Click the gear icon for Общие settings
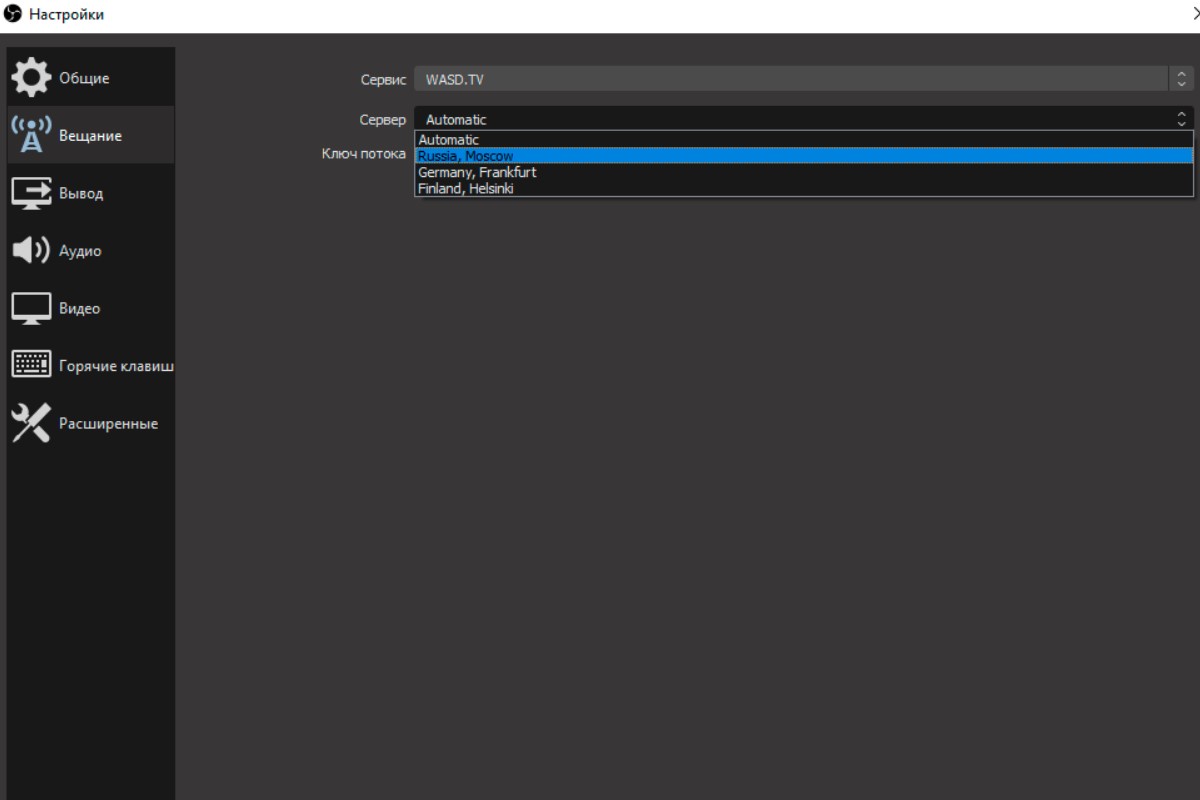The height and width of the screenshot is (800, 1200). (31, 78)
